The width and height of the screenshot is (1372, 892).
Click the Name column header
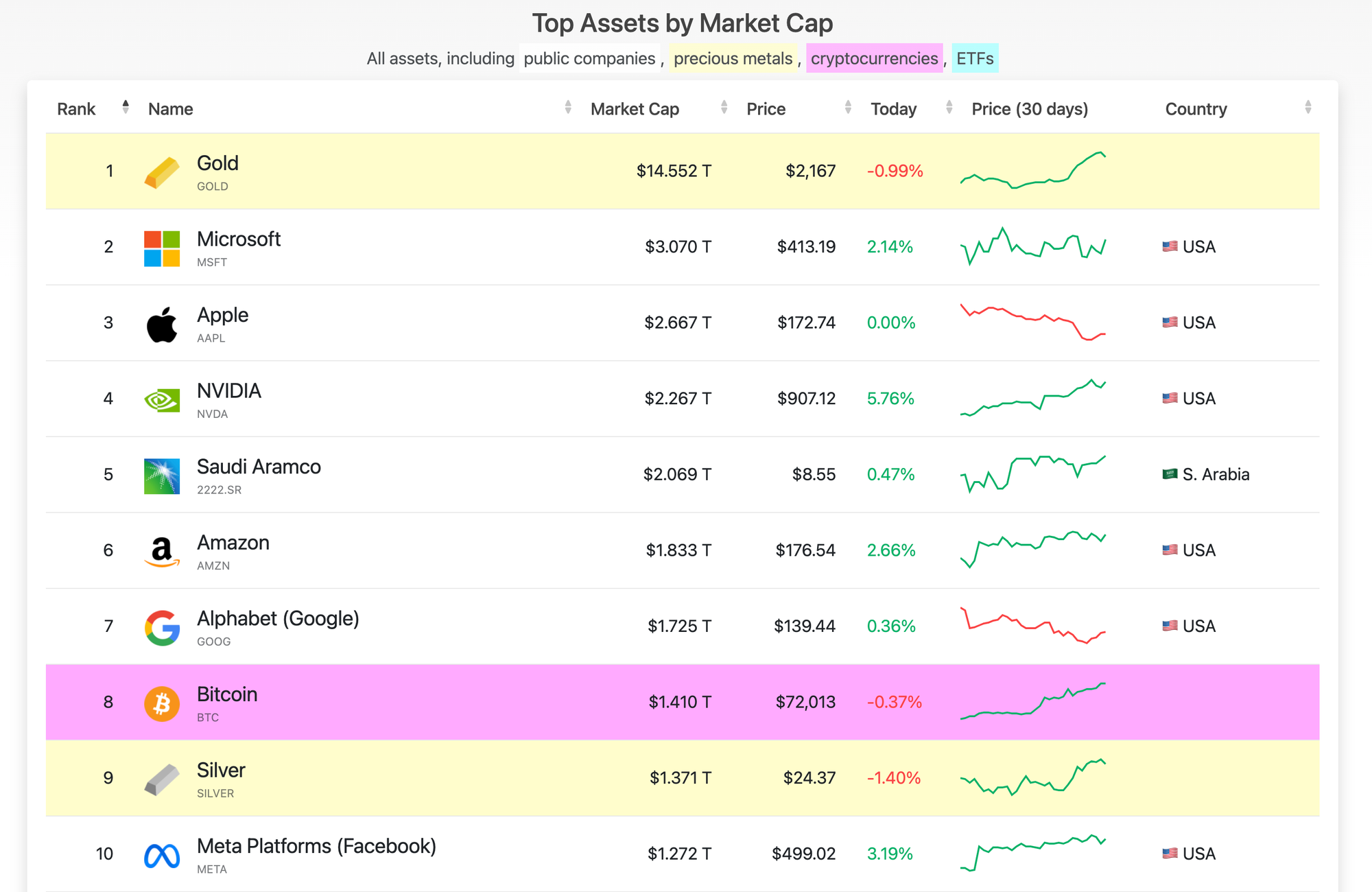click(170, 108)
